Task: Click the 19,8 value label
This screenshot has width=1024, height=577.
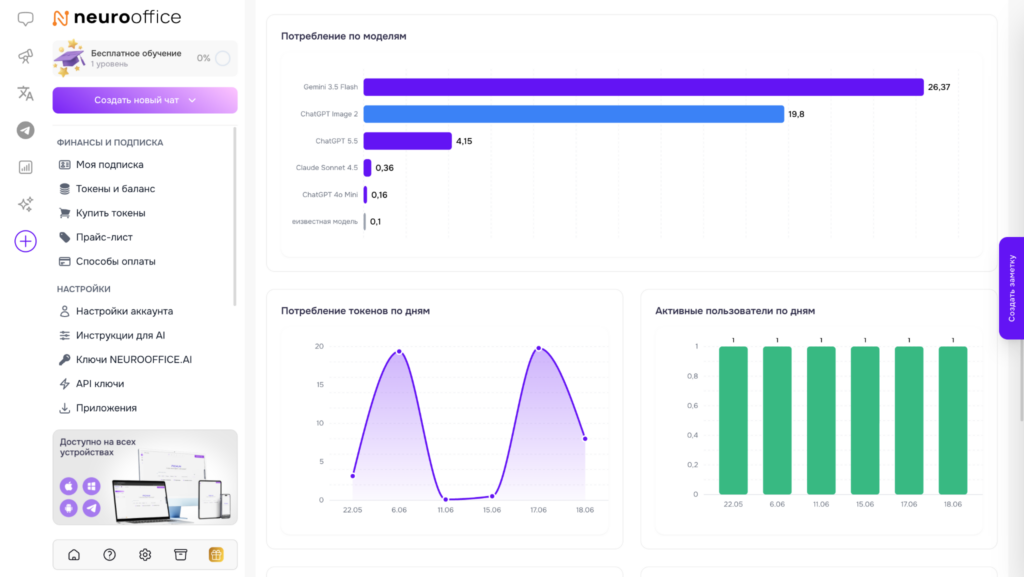Action: [x=796, y=114]
